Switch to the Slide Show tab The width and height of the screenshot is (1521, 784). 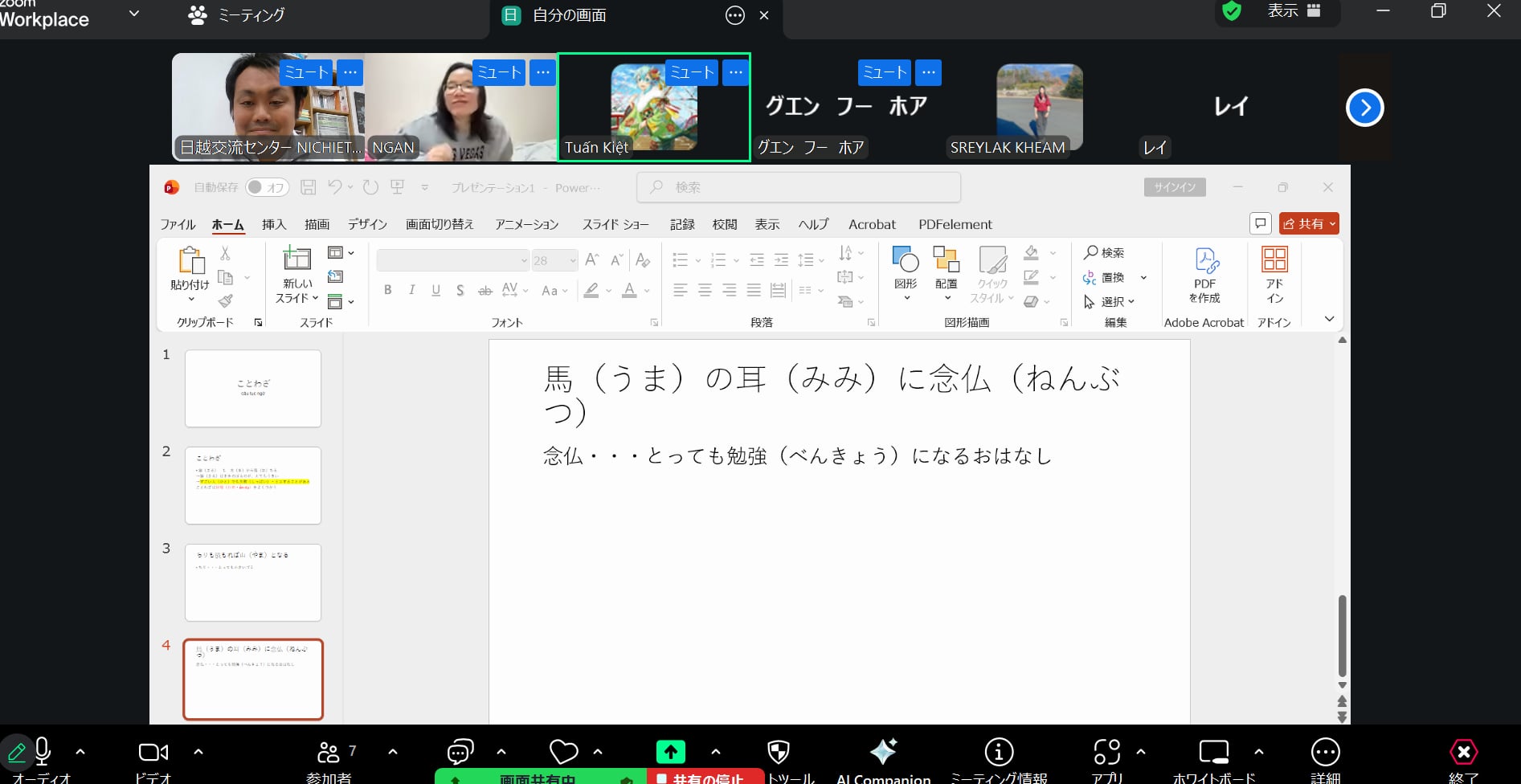(x=615, y=224)
